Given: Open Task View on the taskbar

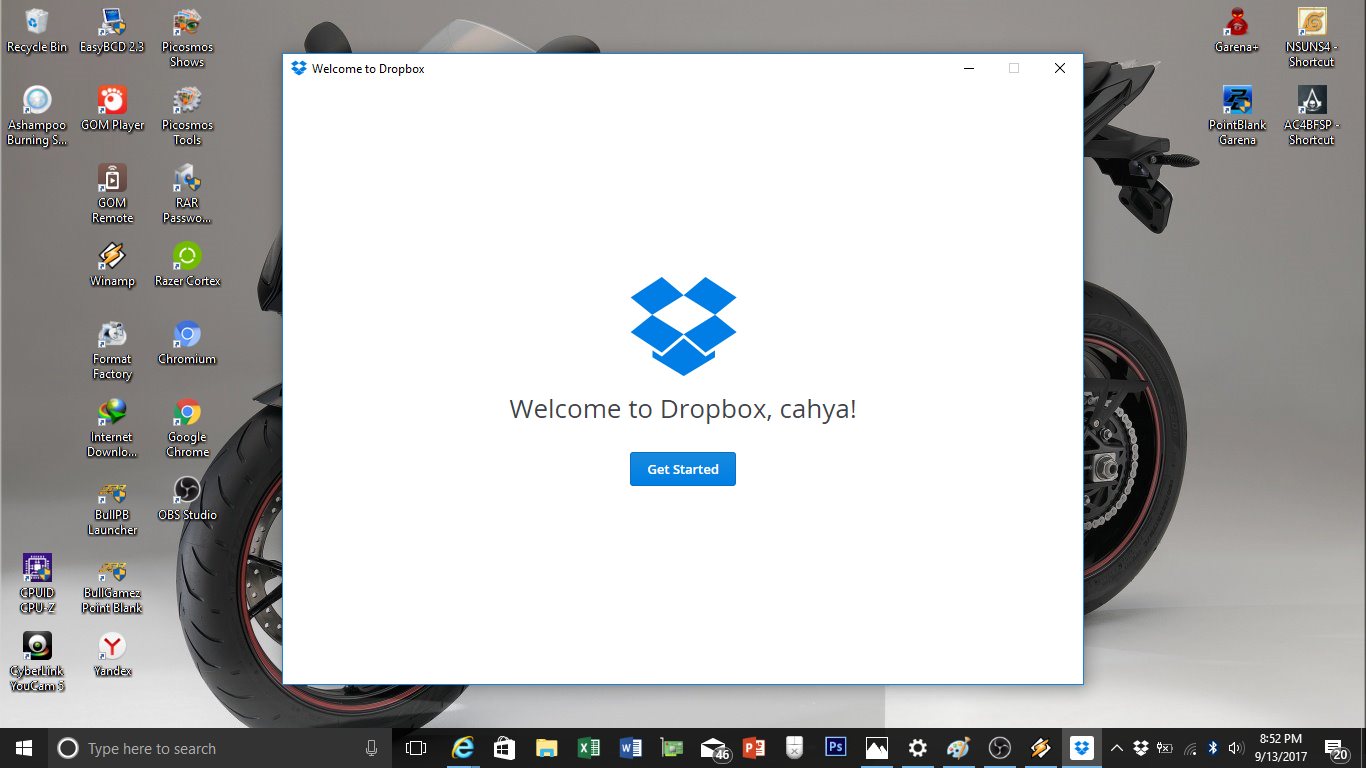Looking at the screenshot, I should click(x=416, y=748).
